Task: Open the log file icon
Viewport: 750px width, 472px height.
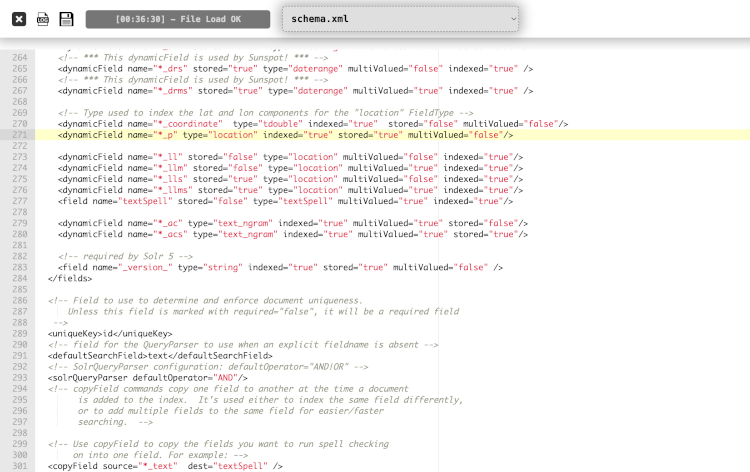Action: coord(43,19)
